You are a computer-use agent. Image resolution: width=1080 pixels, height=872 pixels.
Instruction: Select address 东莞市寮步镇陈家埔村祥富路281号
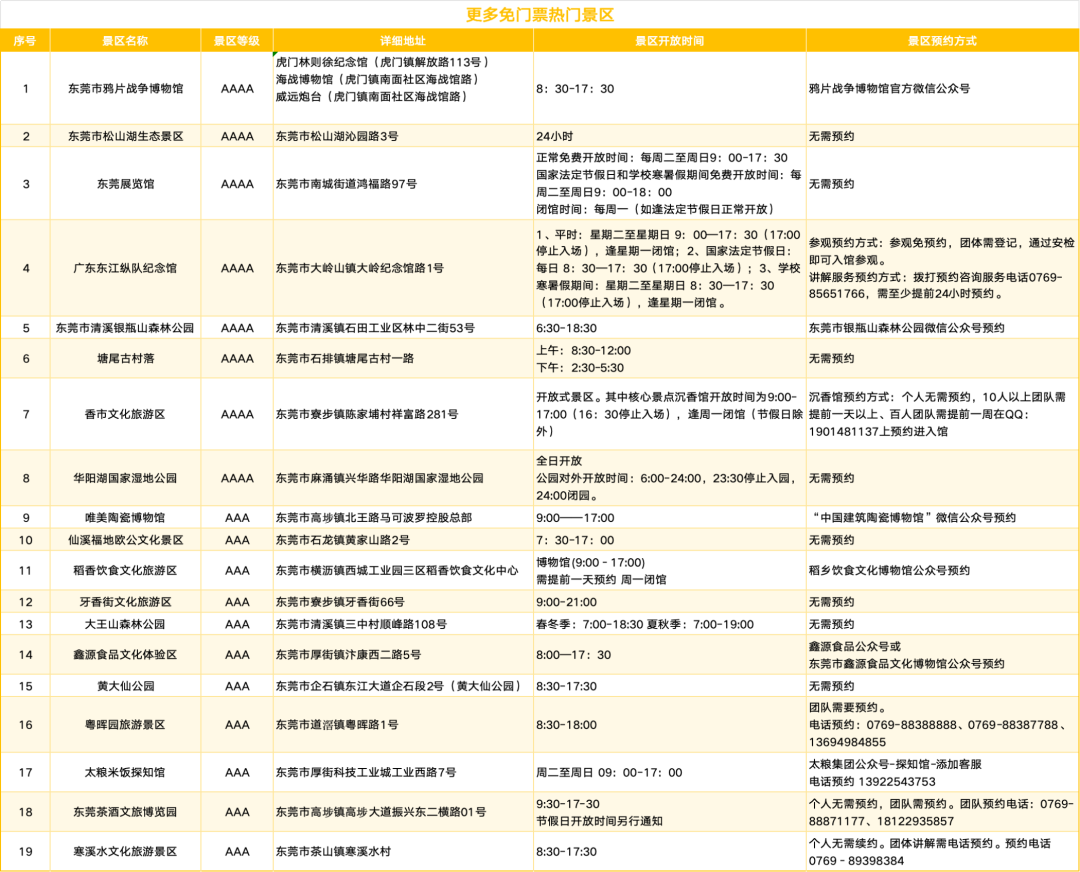click(x=367, y=414)
